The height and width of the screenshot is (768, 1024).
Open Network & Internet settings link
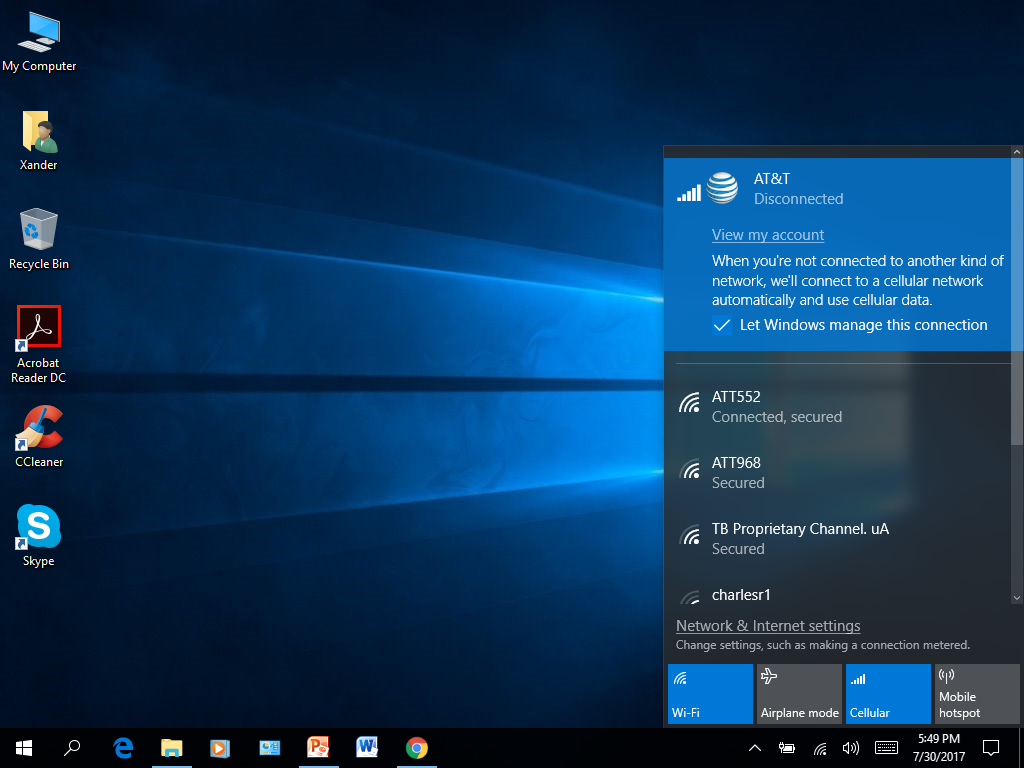click(x=768, y=626)
